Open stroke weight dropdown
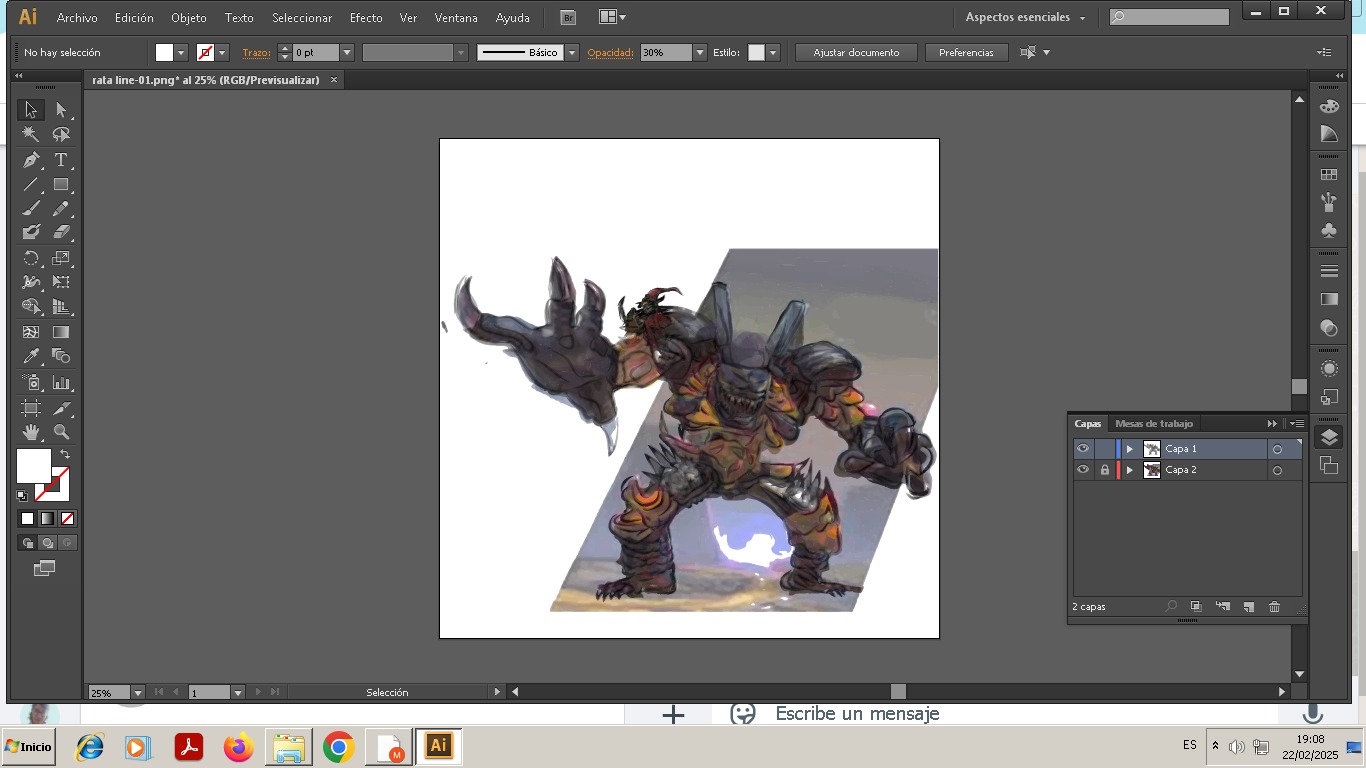The image size is (1366, 768). [347, 53]
